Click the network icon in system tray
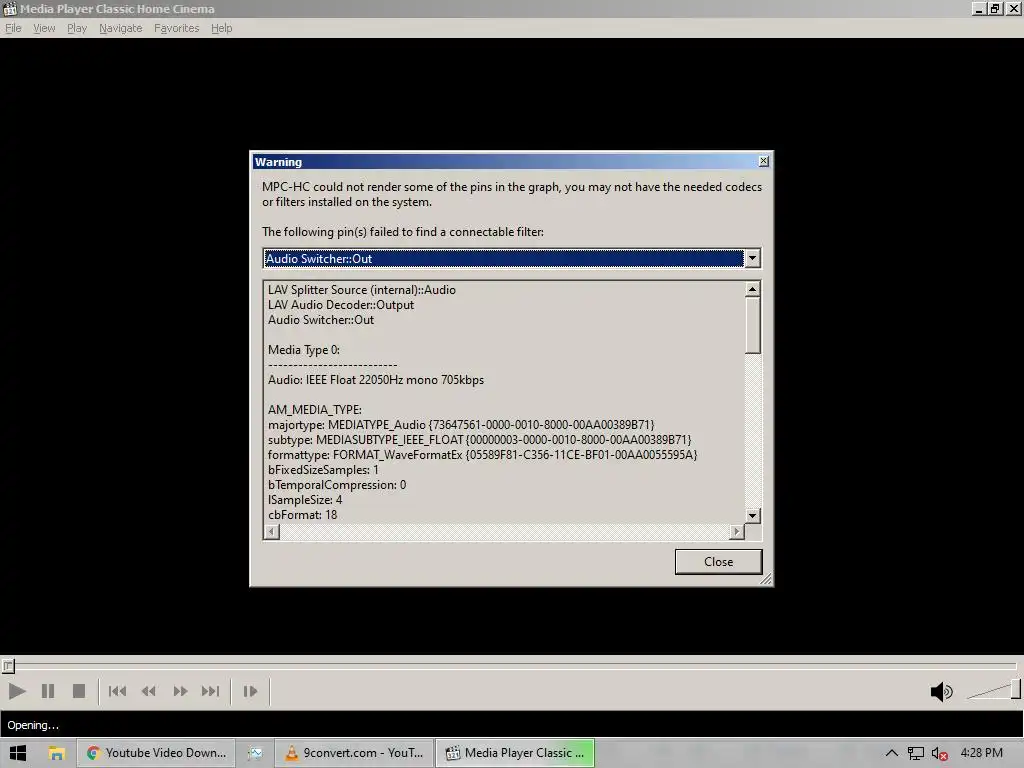1024x768 pixels. [x=916, y=753]
